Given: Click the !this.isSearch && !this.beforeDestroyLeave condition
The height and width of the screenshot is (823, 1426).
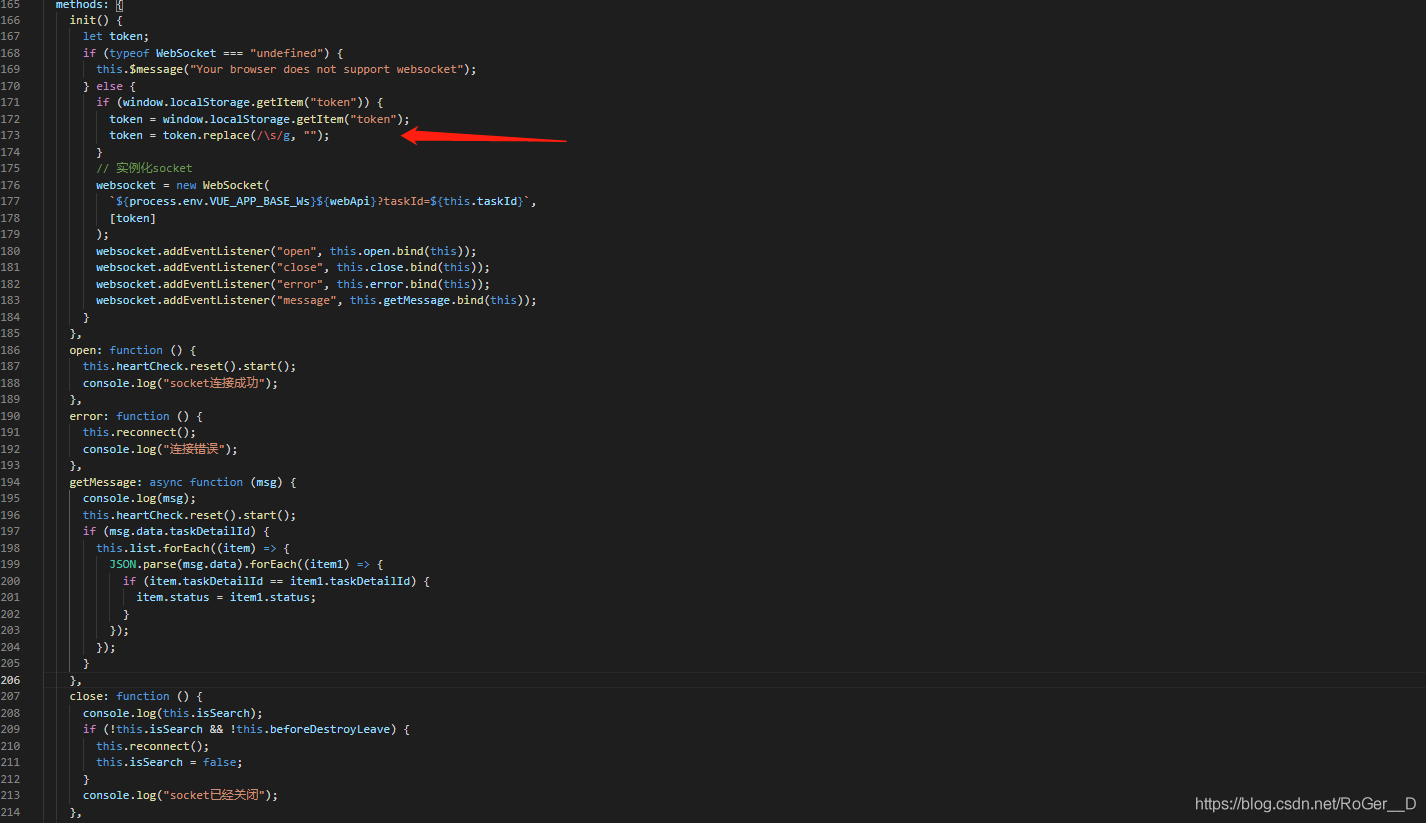Looking at the screenshot, I should click(x=246, y=729).
